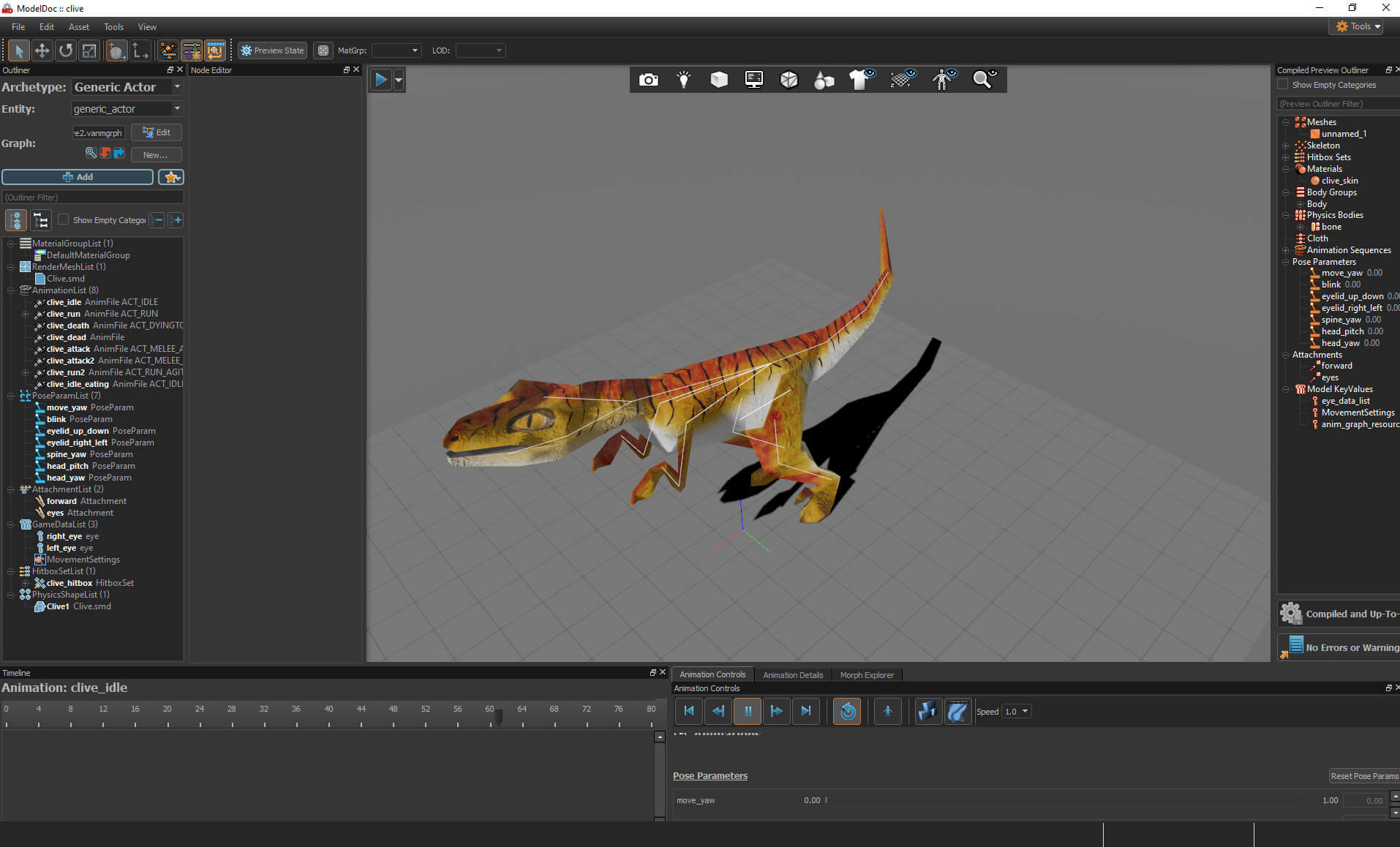Select the Move tool in toolbar

click(42, 50)
